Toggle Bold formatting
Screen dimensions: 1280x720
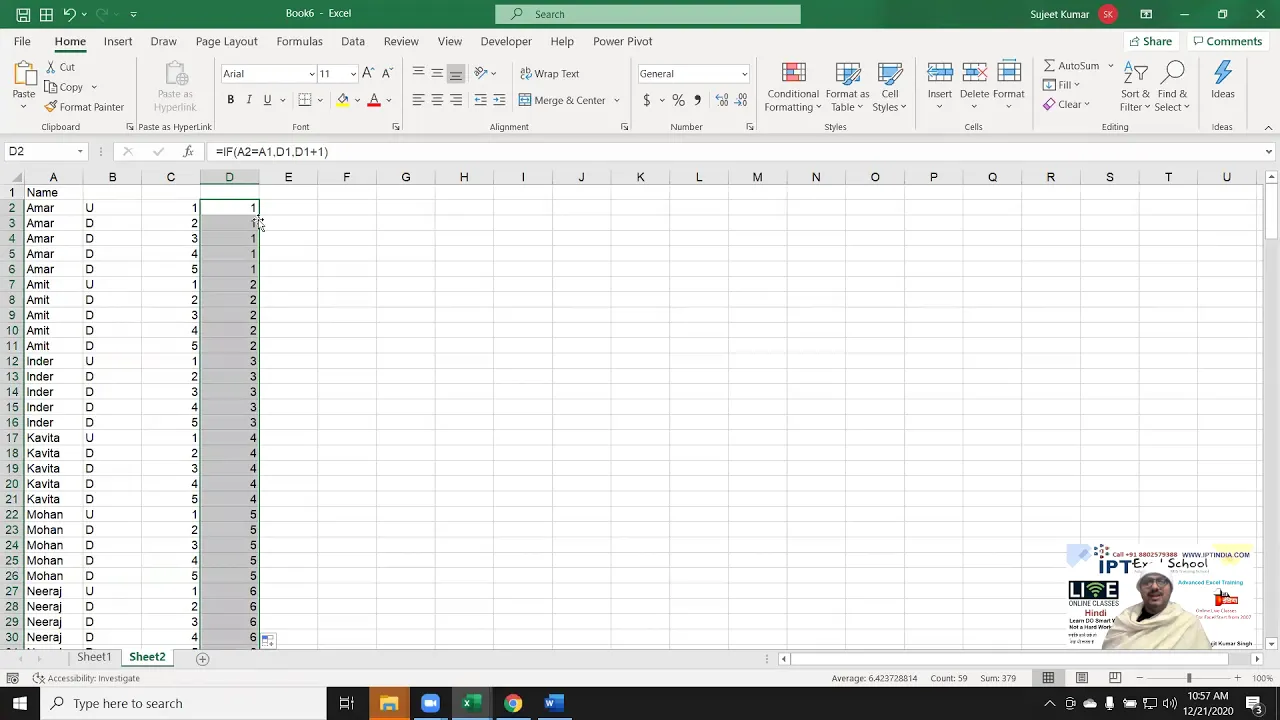pos(230,100)
